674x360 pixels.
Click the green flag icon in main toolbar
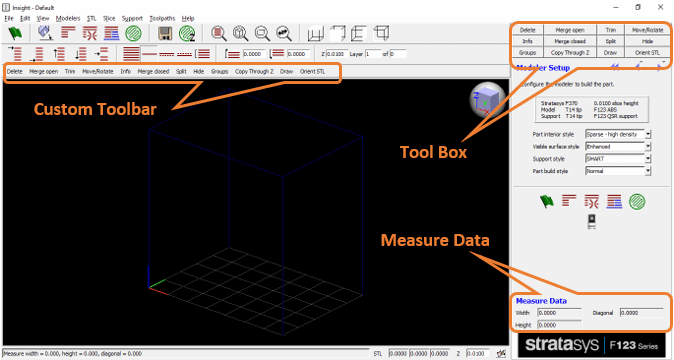coord(15,33)
